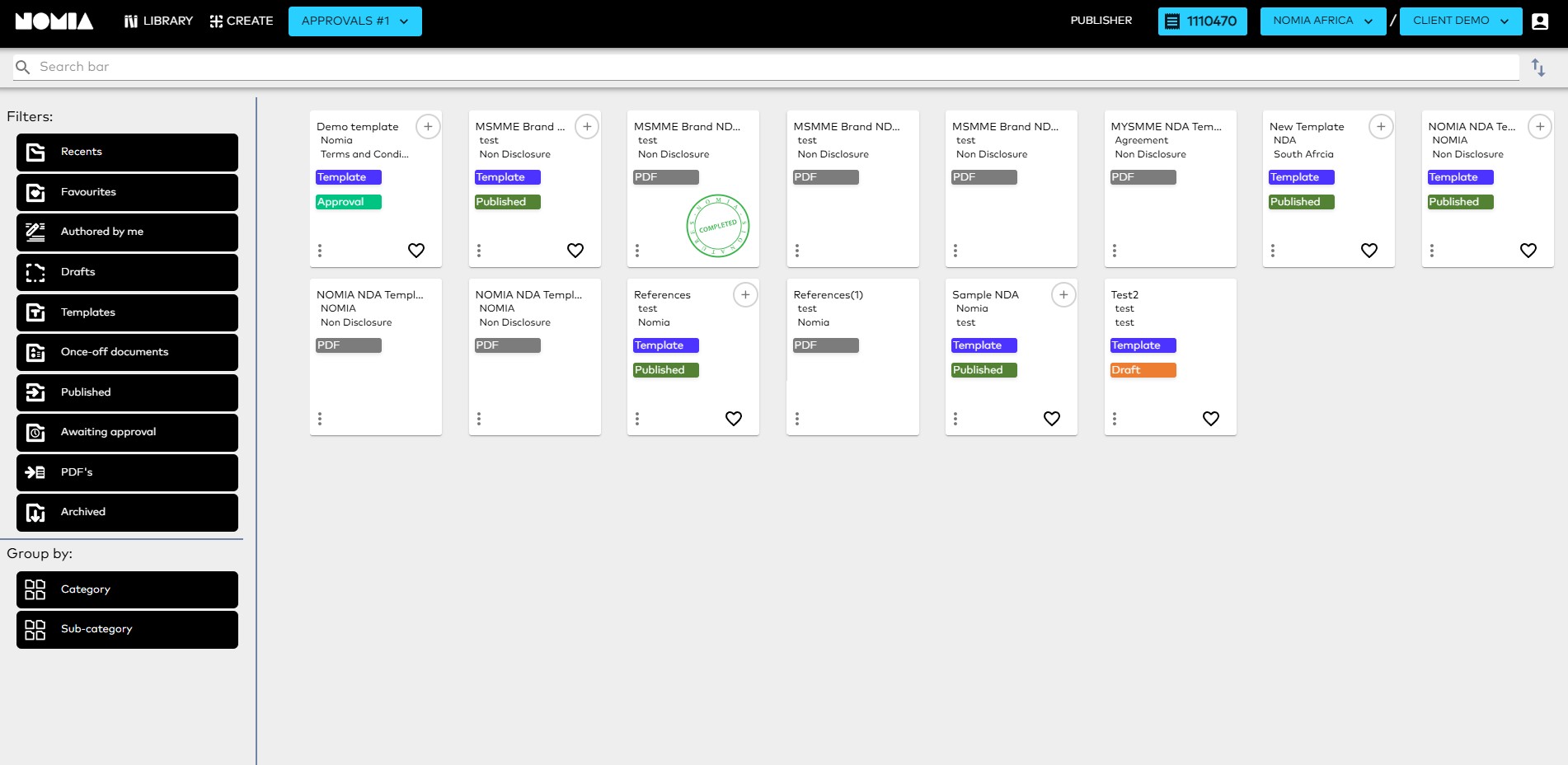The height and width of the screenshot is (765, 1568).
Task: Open three-dot menu on published References card
Action: pos(637,419)
